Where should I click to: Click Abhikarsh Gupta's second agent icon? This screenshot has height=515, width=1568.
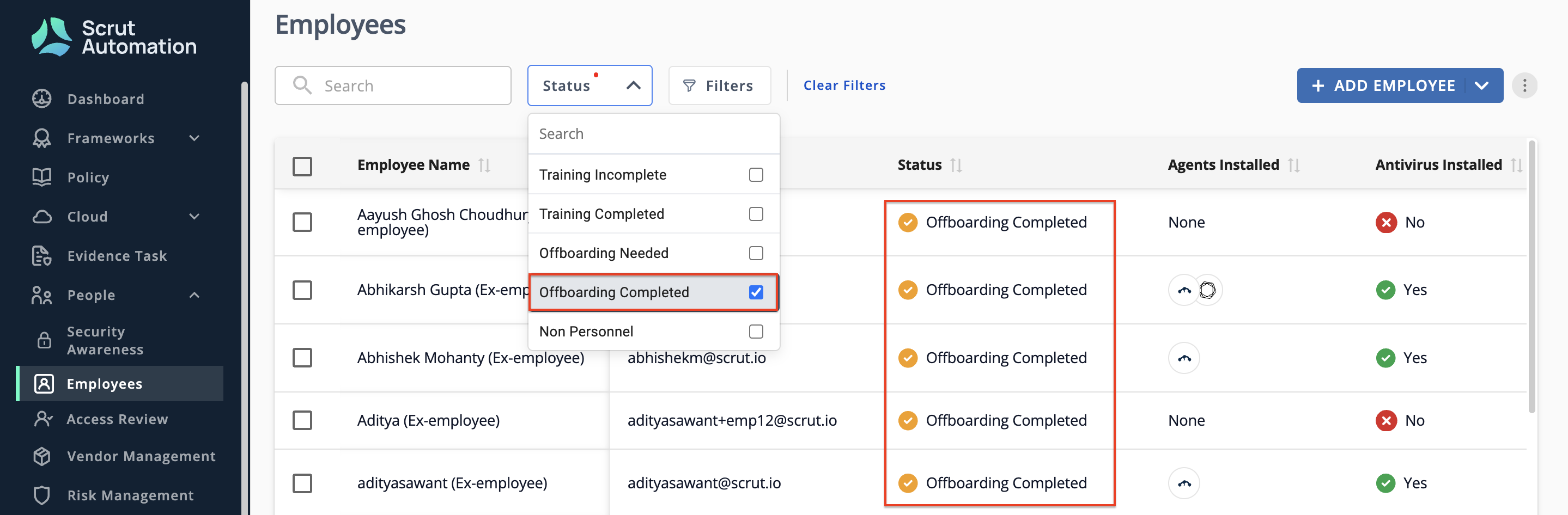coord(1208,290)
